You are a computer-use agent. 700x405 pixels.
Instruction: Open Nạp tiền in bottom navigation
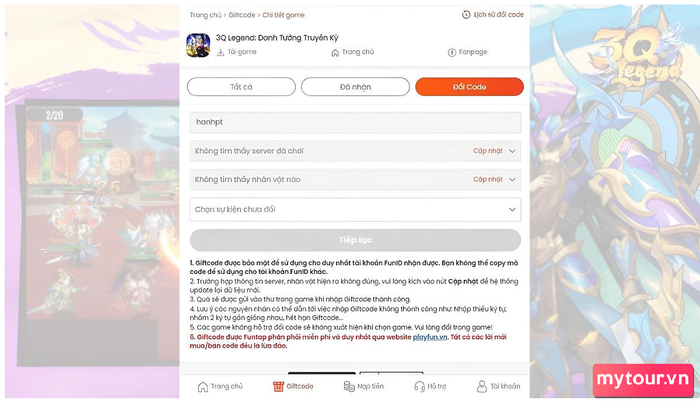point(364,386)
